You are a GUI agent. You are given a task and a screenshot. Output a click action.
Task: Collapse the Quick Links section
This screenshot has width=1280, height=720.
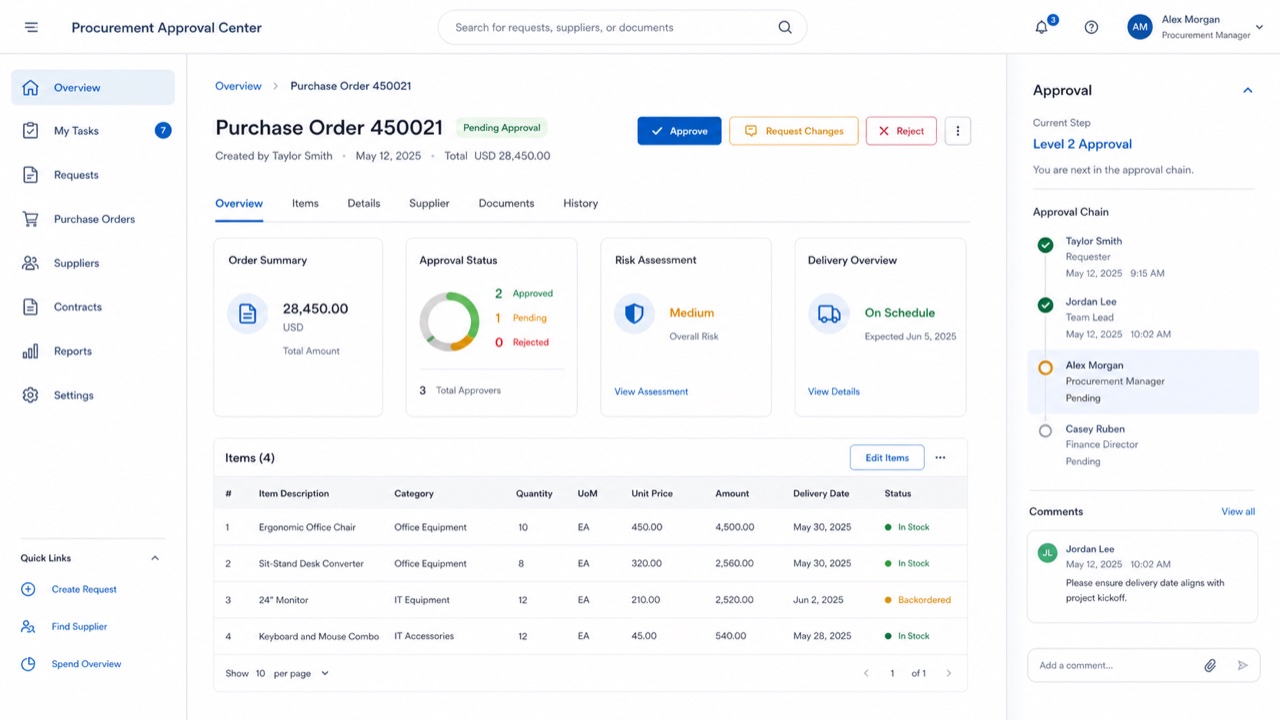point(155,558)
